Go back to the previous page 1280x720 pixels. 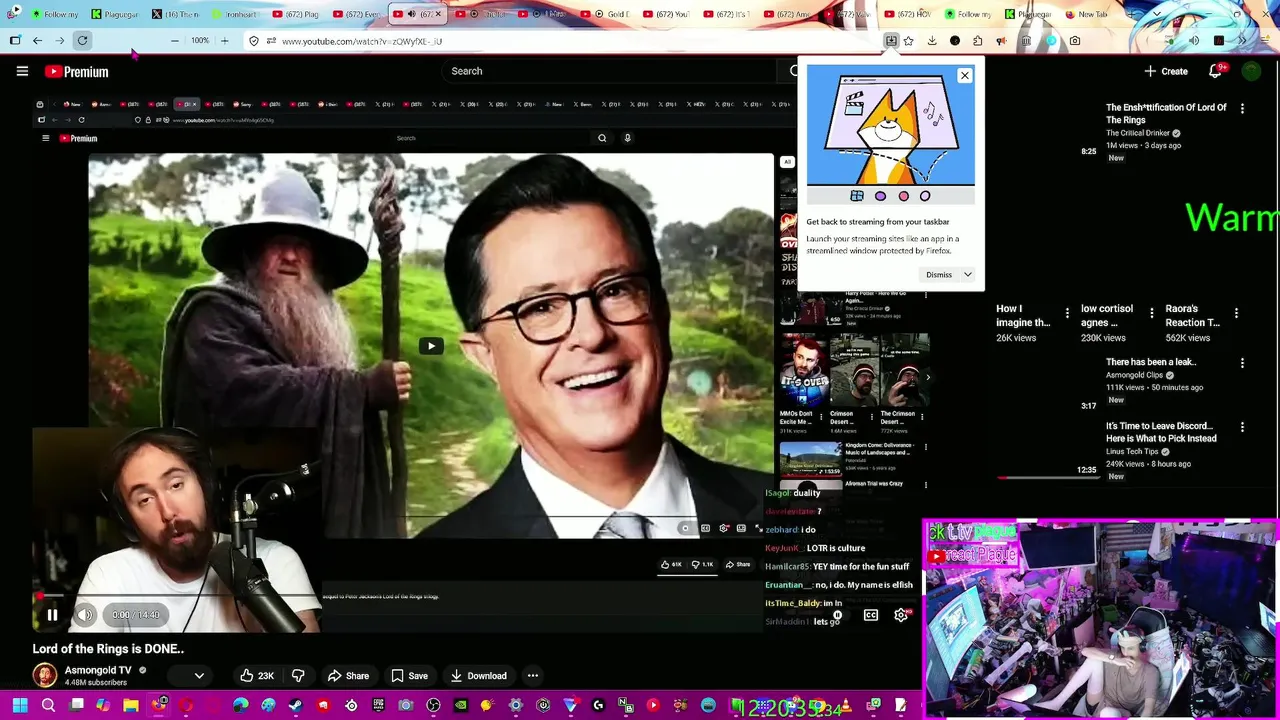[x=37, y=41]
